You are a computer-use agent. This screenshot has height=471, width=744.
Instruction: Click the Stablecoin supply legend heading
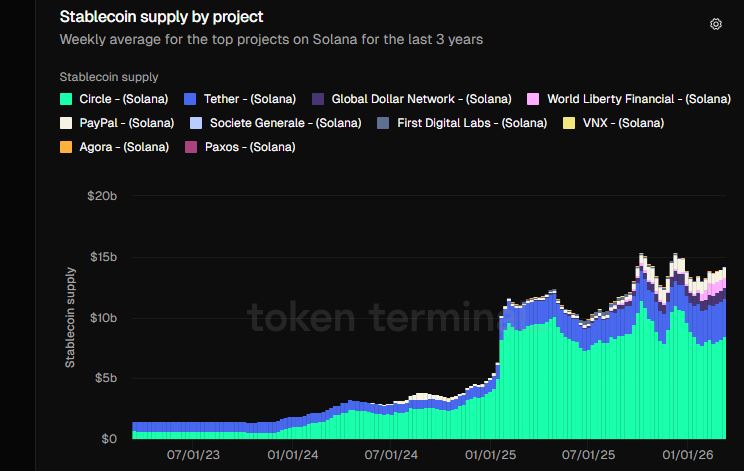point(109,77)
